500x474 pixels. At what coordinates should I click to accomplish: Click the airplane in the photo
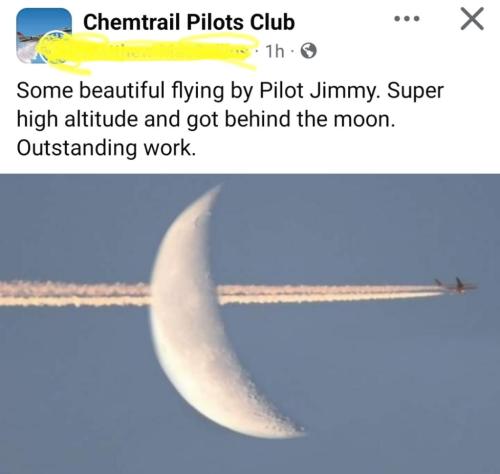[x=456, y=286]
